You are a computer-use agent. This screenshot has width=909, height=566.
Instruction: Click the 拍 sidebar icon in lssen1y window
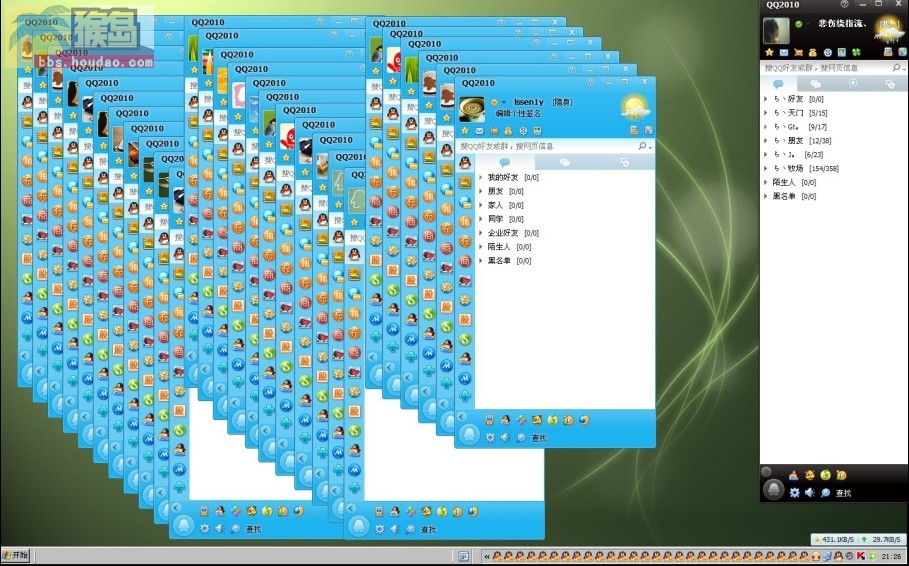[x=465, y=222]
